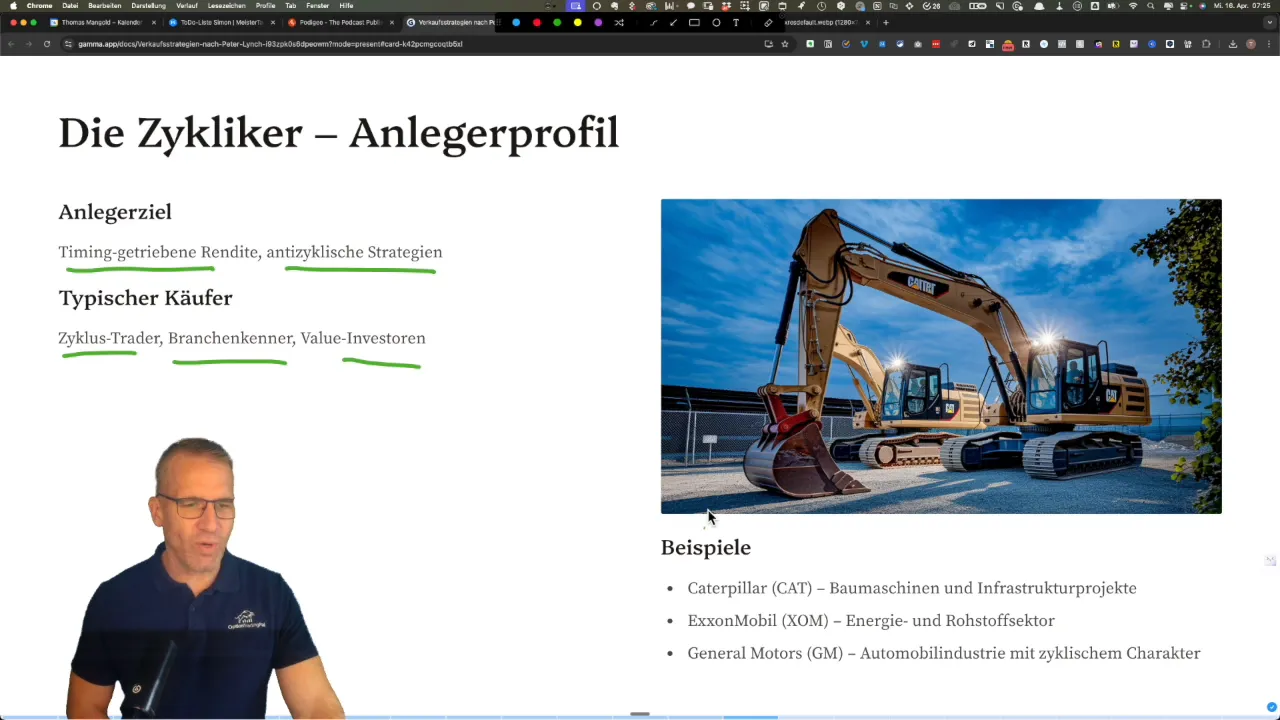Switch to Verkaufsstrategien nach Peter Lynch tab

[450, 22]
